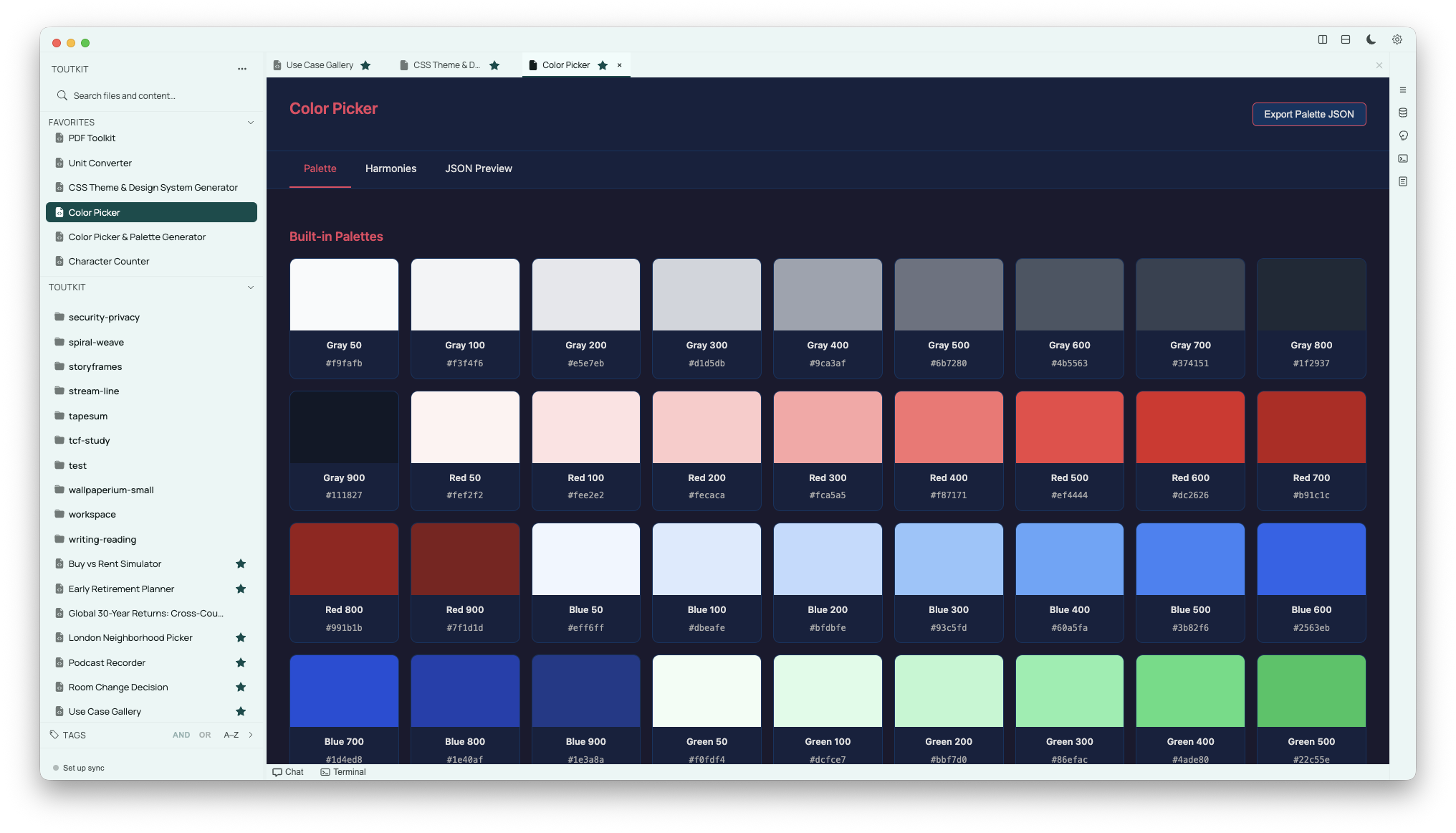
Task: Sort tags A-Z
Action: [x=231, y=735]
